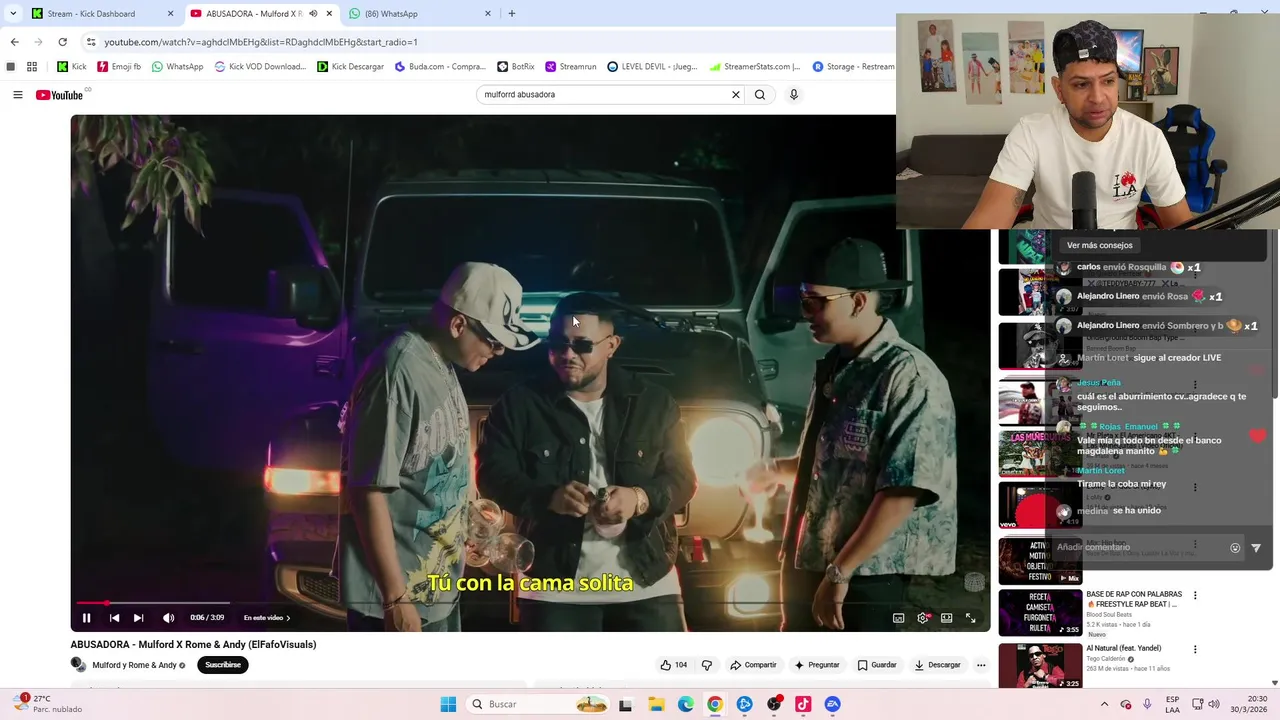Switch the player to theater mode
The width and height of the screenshot is (1280, 720).
coord(946,618)
